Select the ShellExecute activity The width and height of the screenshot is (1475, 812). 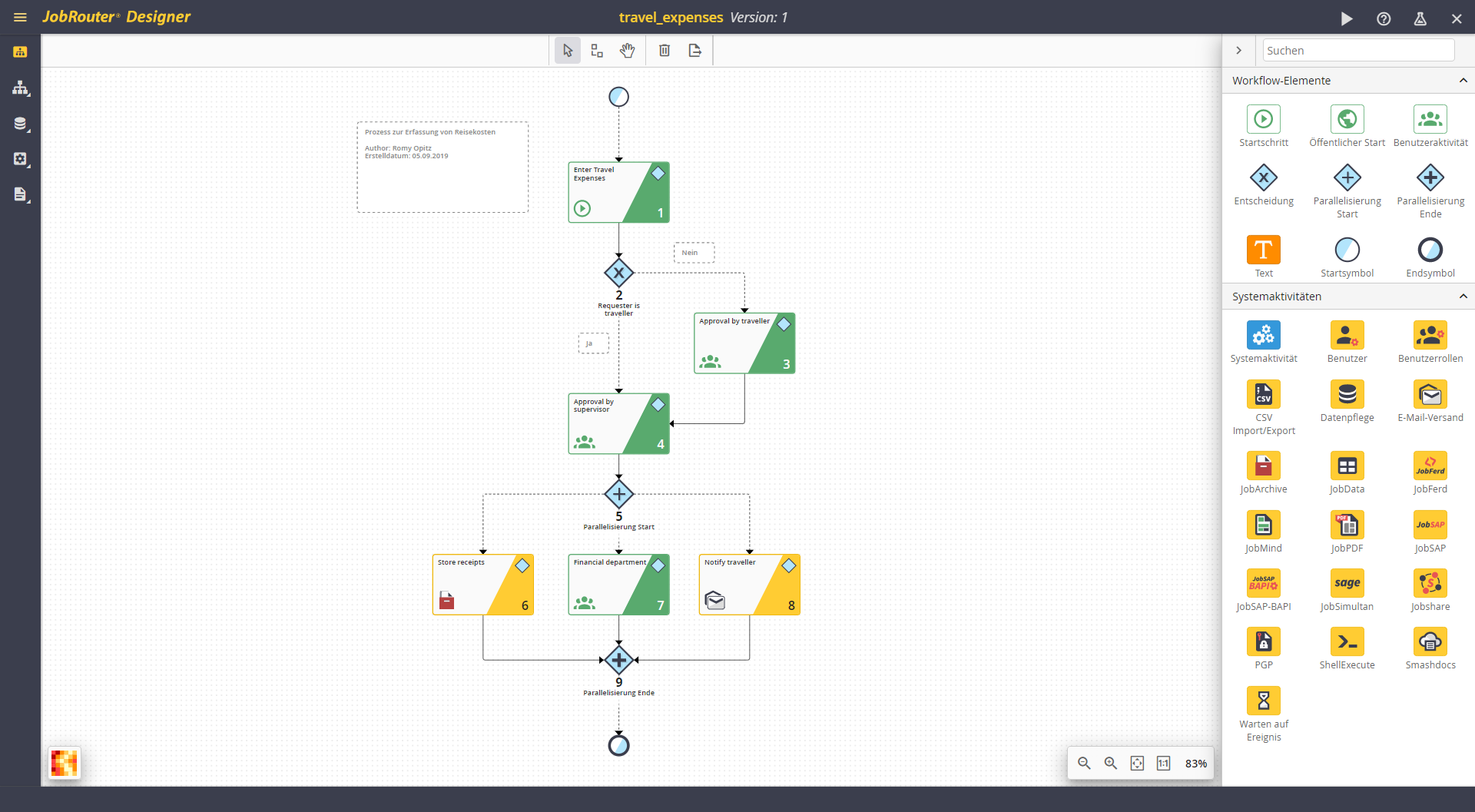[1347, 648]
